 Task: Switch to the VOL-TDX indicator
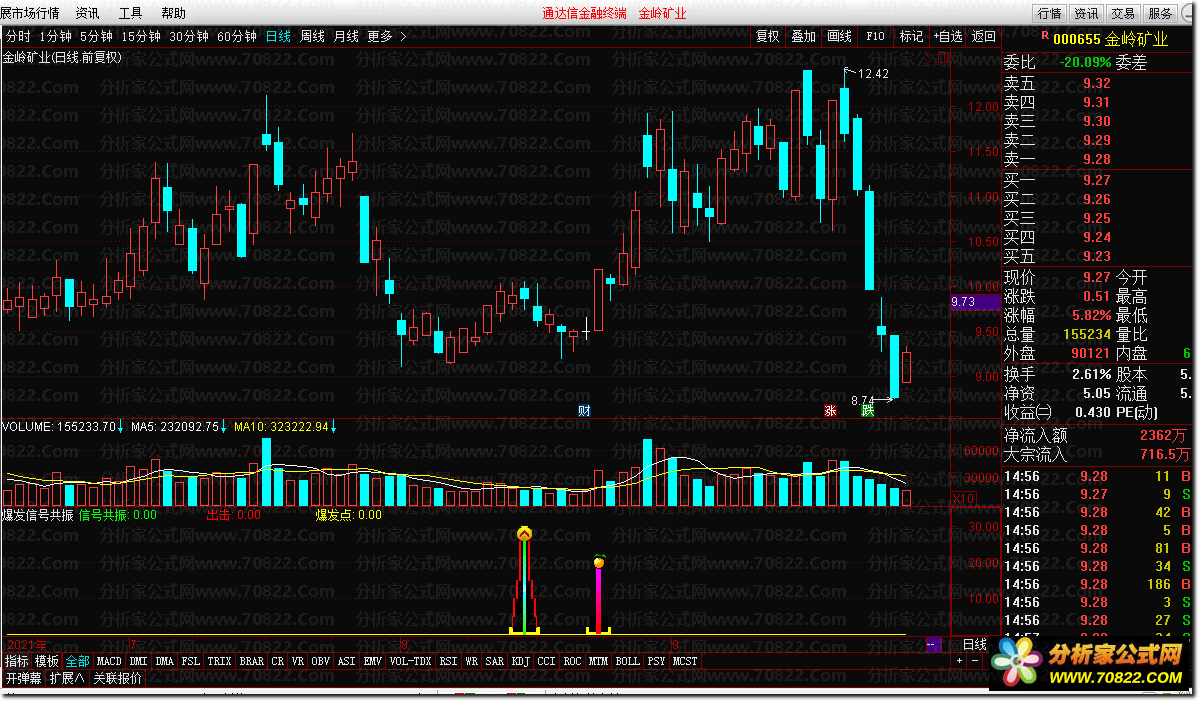(x=410, y=661)
